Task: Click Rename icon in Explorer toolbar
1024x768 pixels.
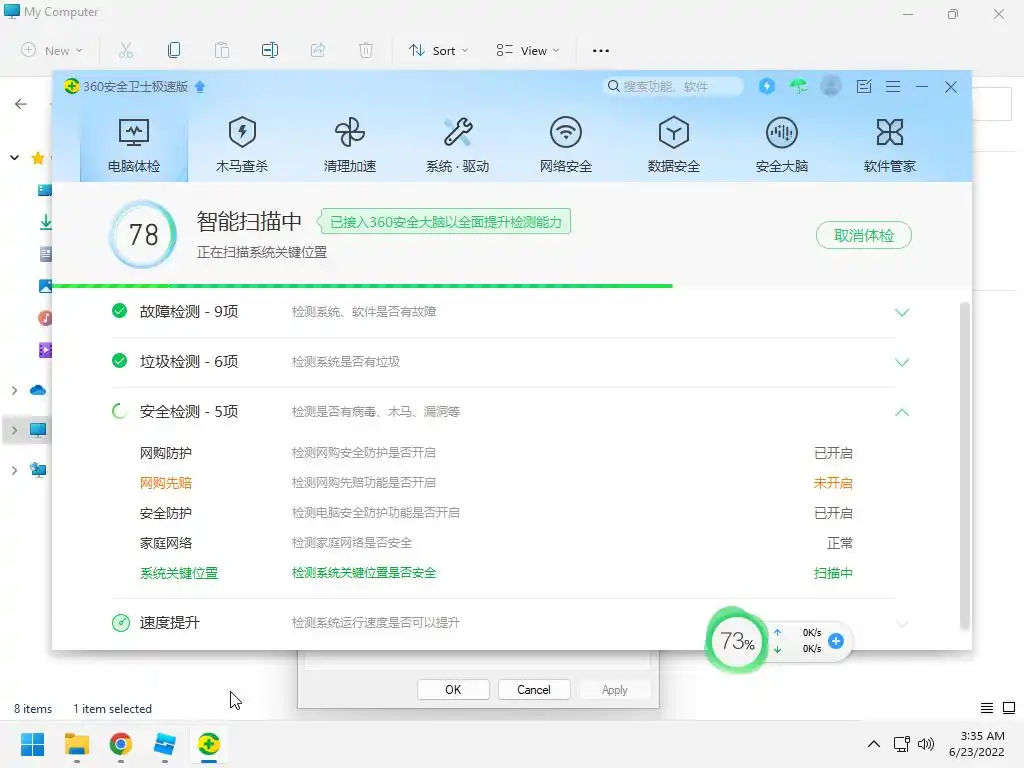Action: click(x=270, y=50)
